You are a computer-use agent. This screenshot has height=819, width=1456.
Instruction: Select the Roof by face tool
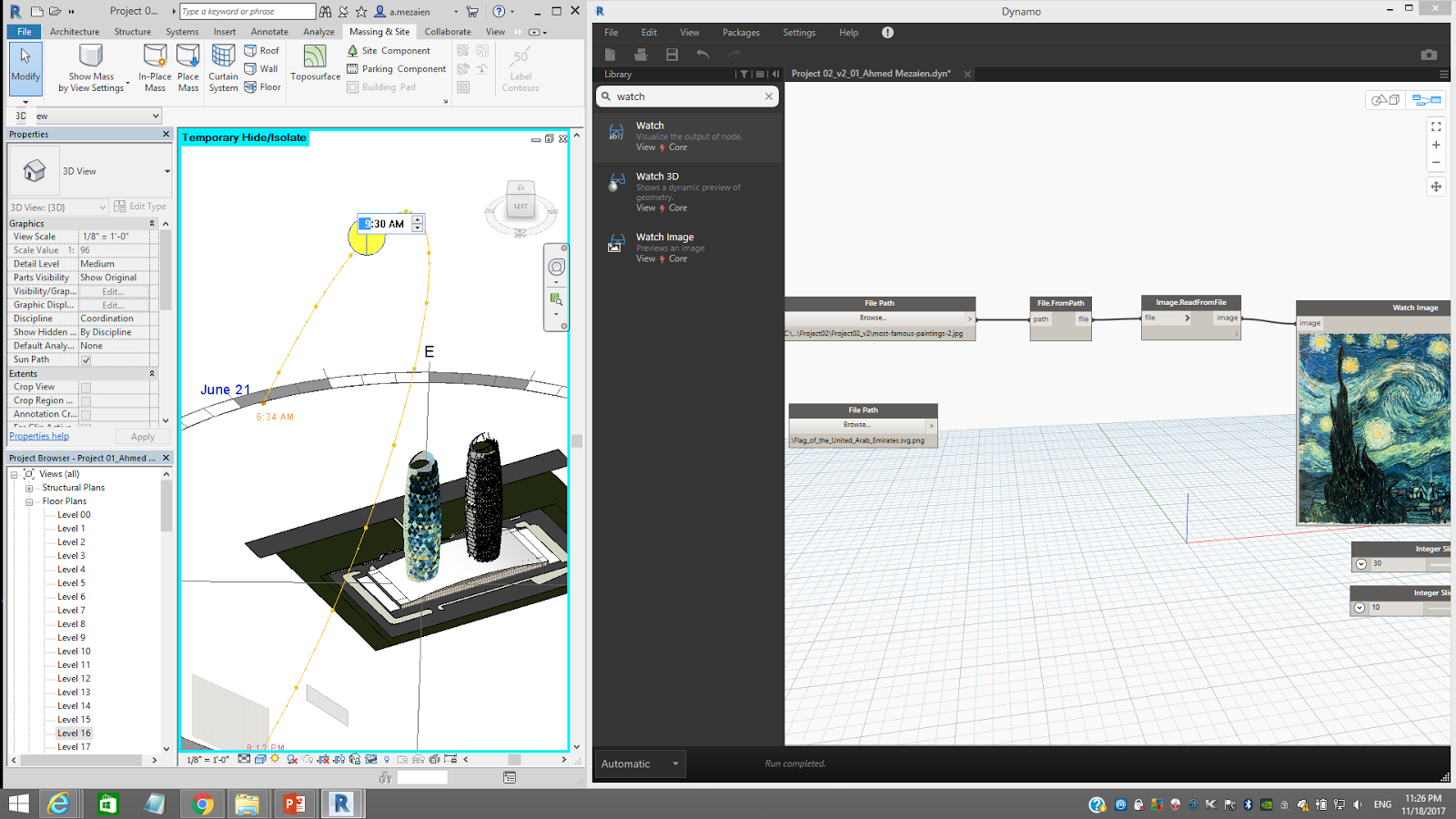262,51
